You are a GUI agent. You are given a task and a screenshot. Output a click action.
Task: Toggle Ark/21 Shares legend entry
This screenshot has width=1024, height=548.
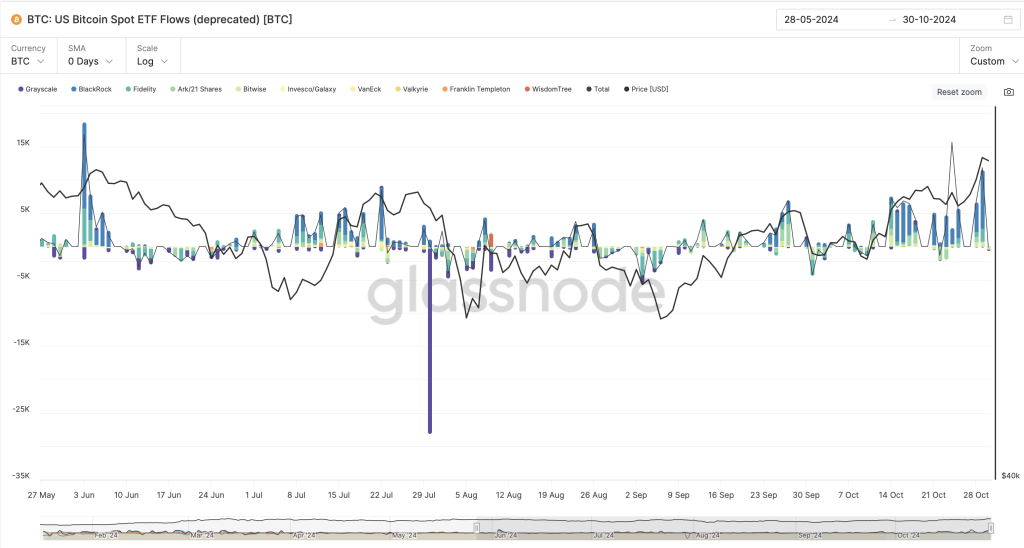(196, 89)
